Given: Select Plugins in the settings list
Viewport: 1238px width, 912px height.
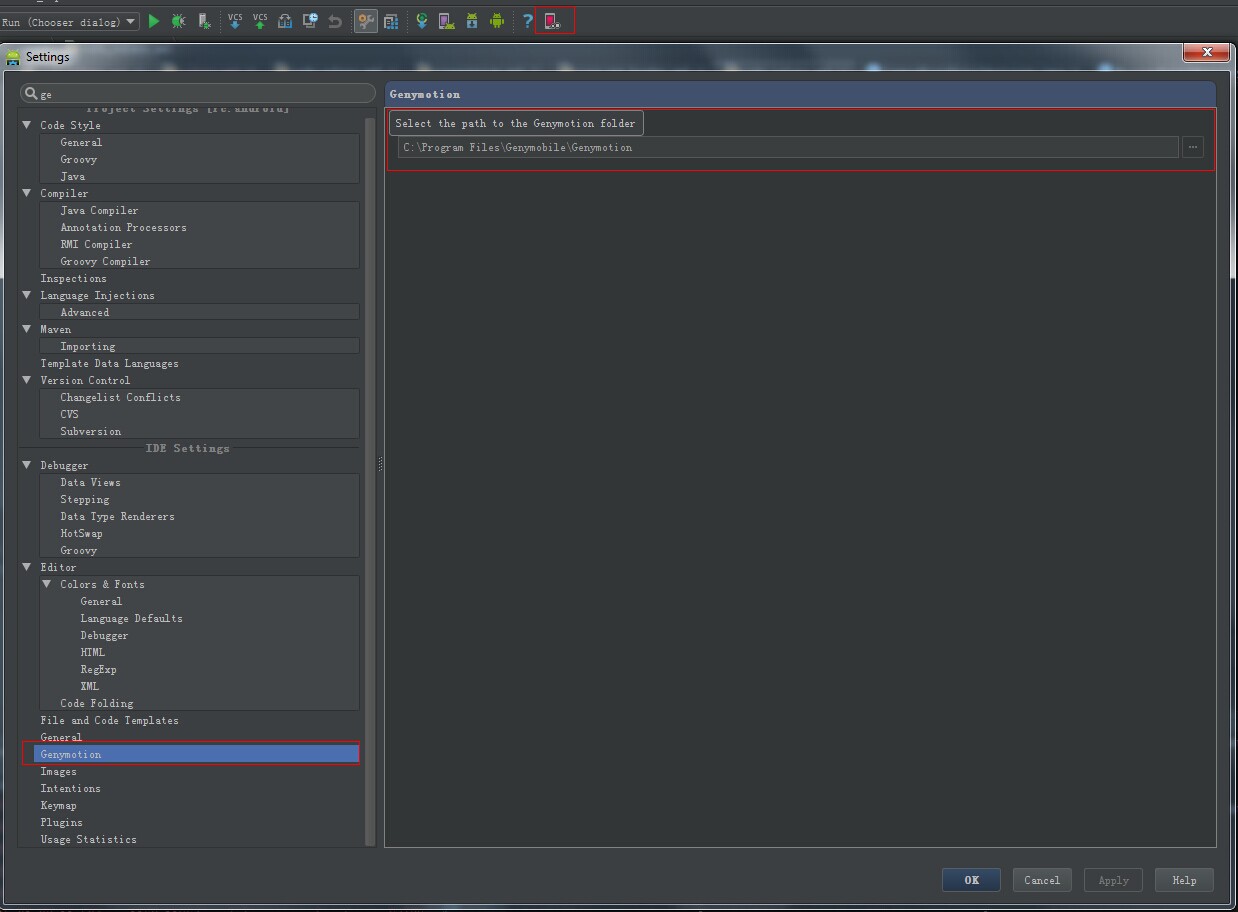Looking at the screenshot, I should 61,822.
